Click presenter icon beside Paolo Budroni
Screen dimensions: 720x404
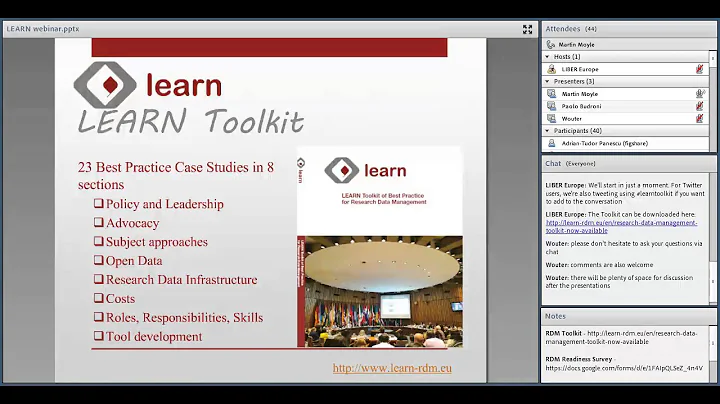coord(551,106)
